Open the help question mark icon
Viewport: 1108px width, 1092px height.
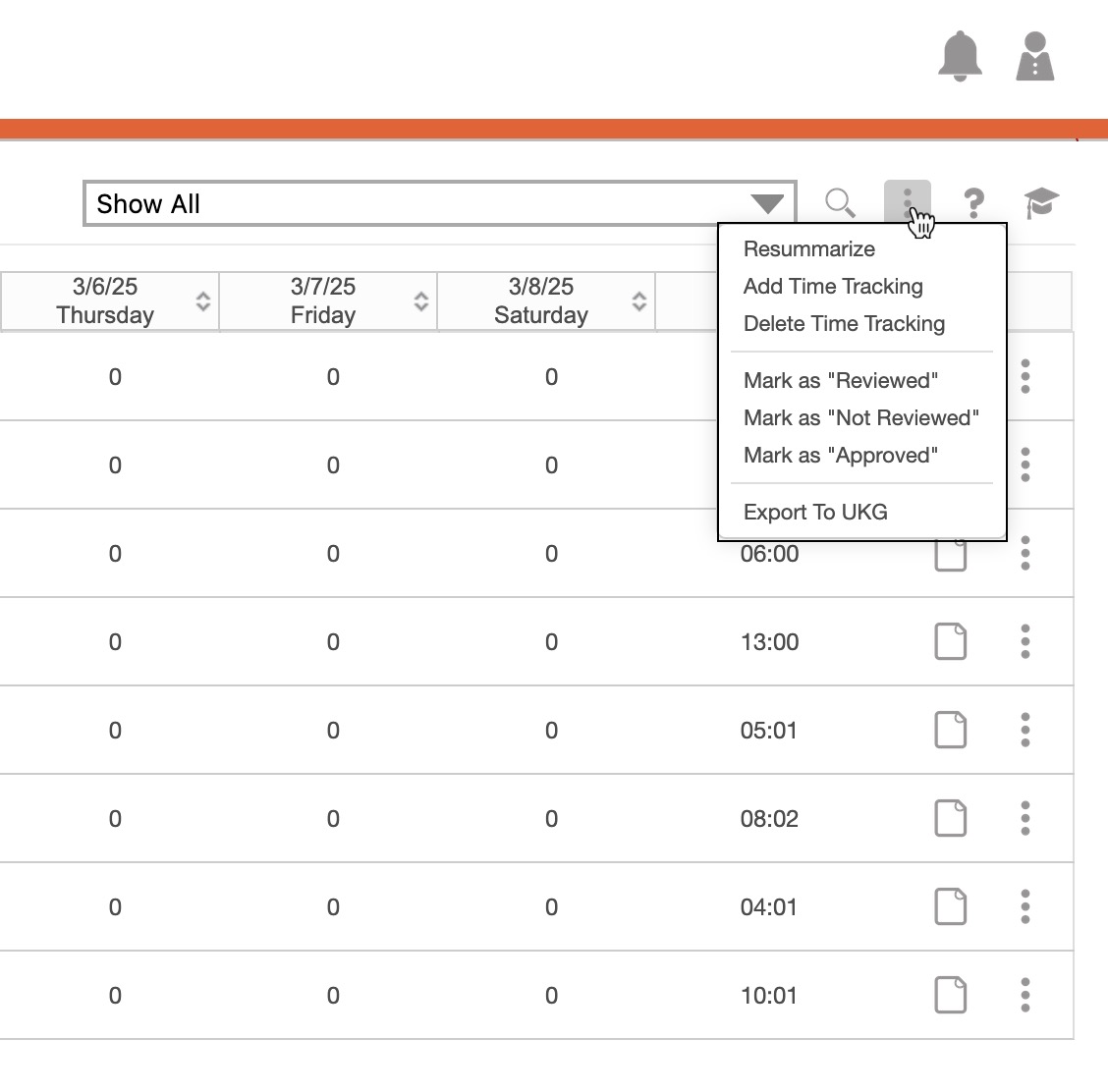click(973, 203)
